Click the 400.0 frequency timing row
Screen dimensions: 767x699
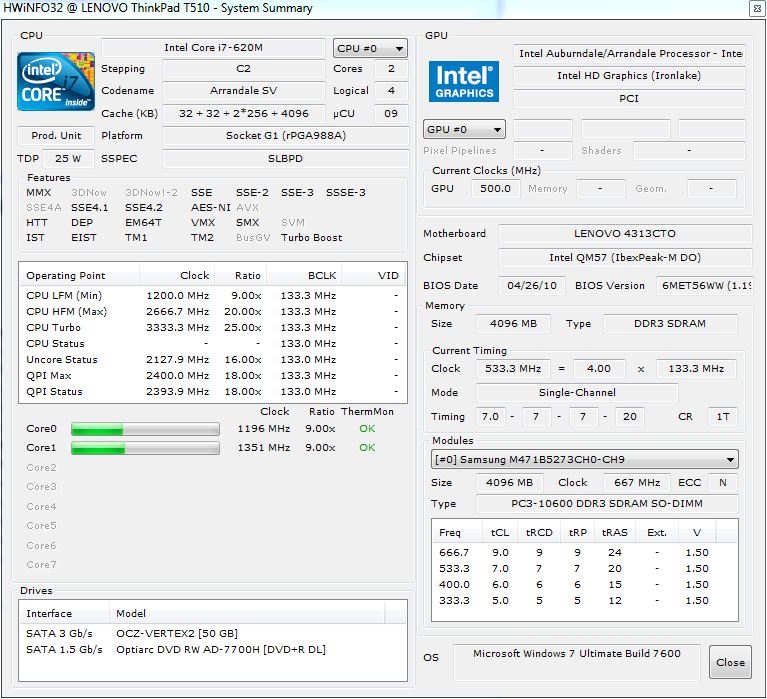[585, 585]
